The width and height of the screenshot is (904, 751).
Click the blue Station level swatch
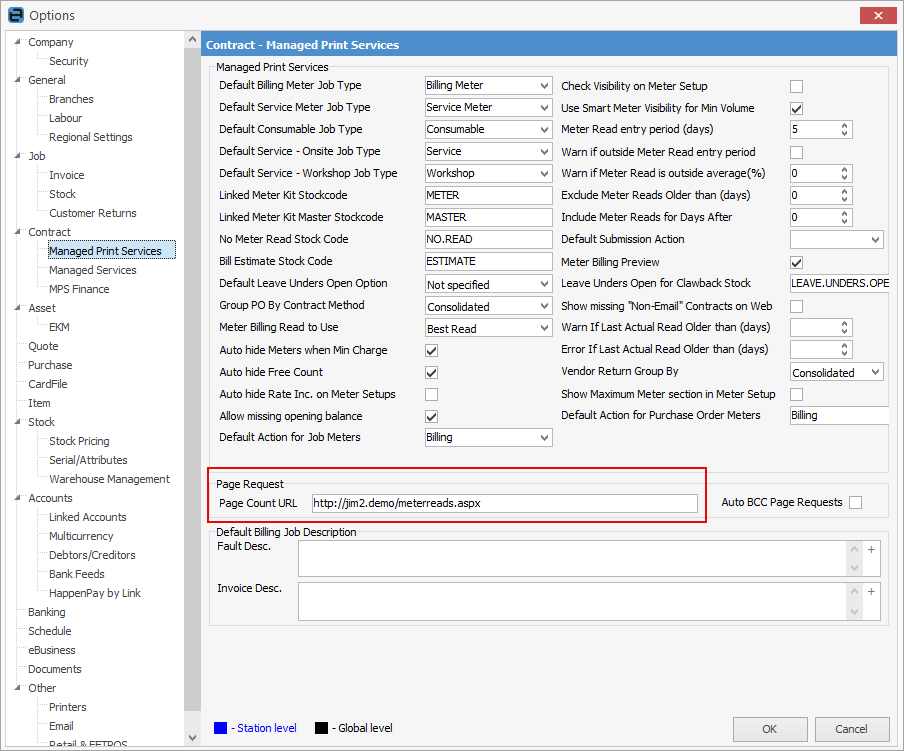(x=220, y=728)
